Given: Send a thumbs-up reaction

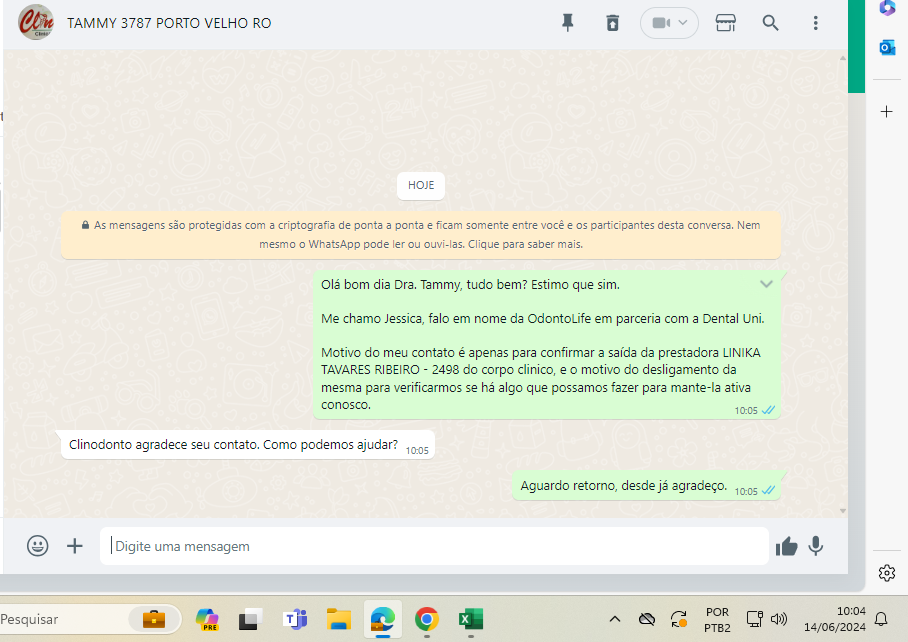Looking at the screenshot, I should coord(786,546).
